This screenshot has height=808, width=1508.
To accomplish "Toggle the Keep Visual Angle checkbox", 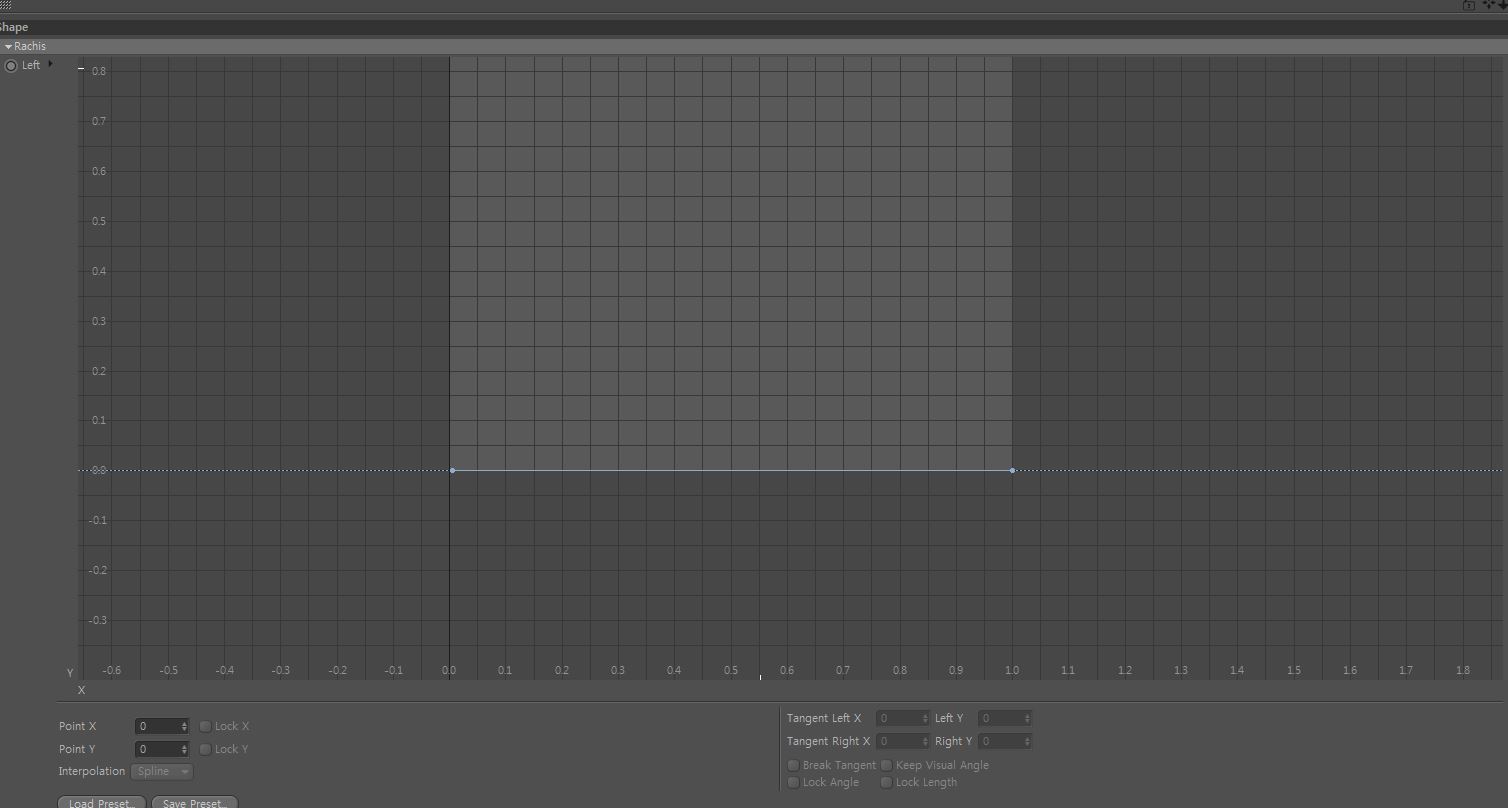I will click(x=886, y=765).
